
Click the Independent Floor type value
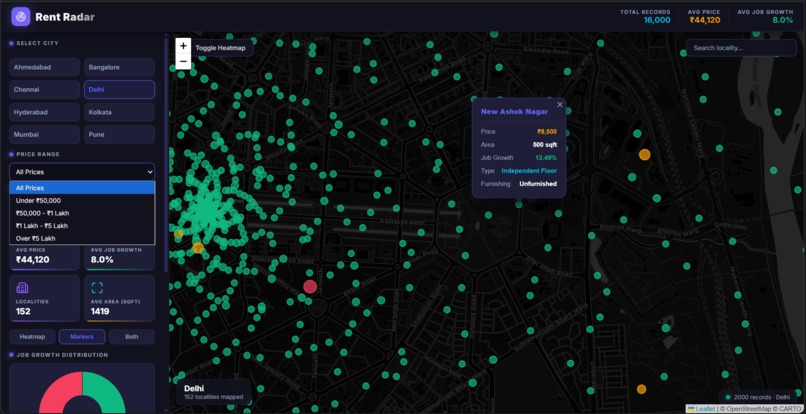click(529, 171)
